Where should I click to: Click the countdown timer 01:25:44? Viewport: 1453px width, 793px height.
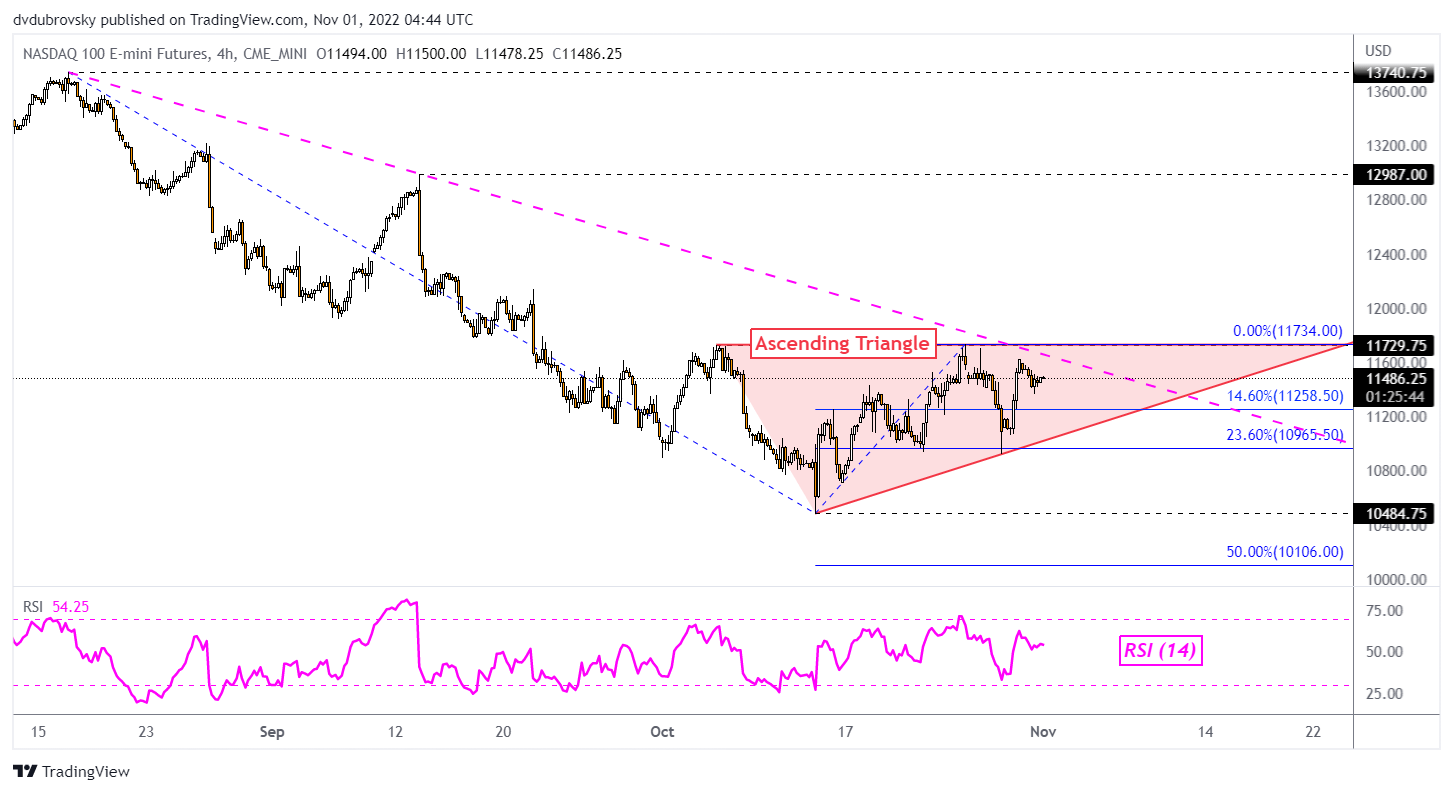1397,396
